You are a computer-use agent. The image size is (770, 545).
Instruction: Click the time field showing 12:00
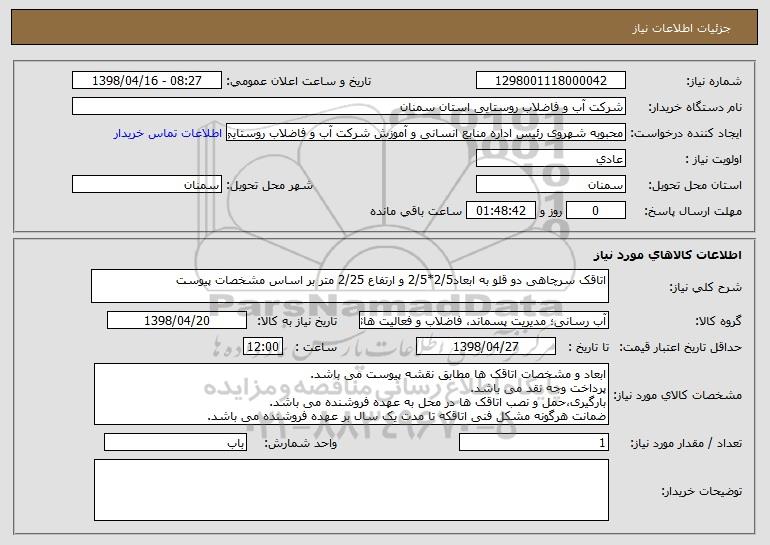(x=263, y=347)
